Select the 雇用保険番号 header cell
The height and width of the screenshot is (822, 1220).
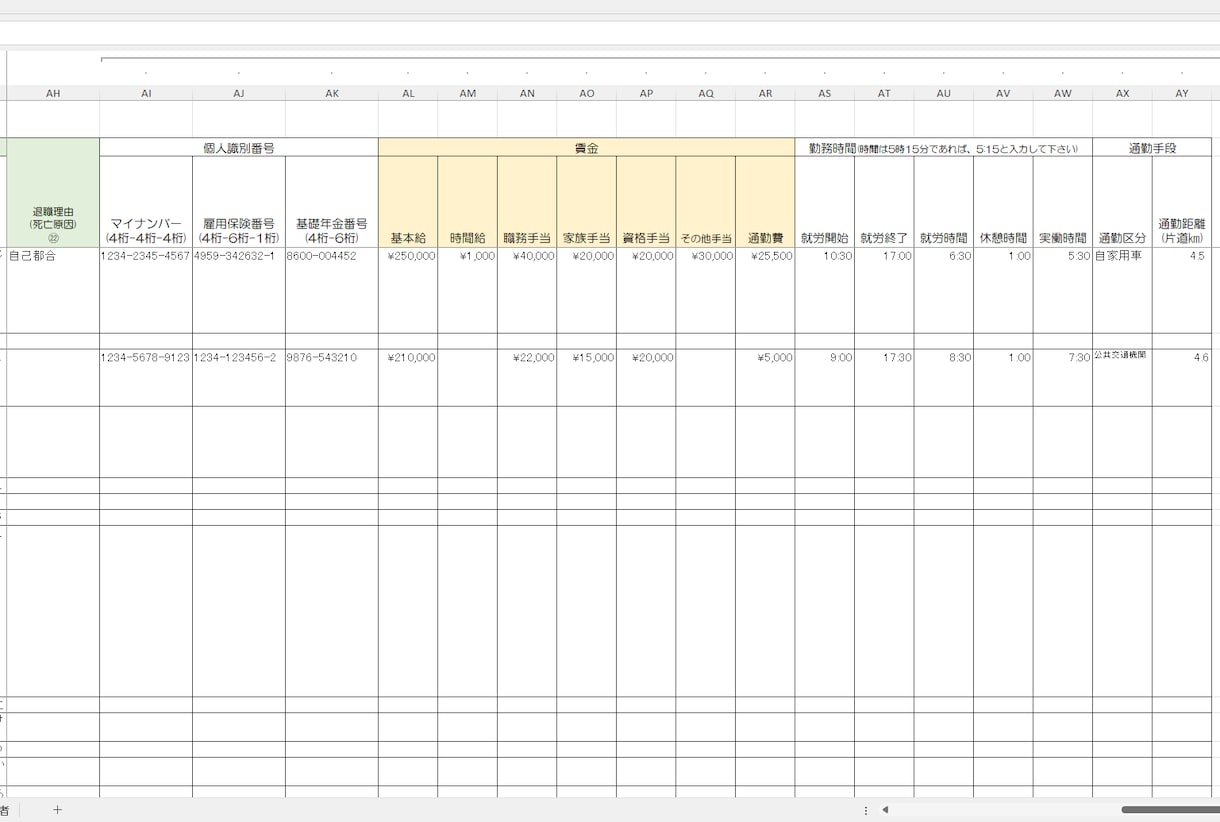coord(239,202)
